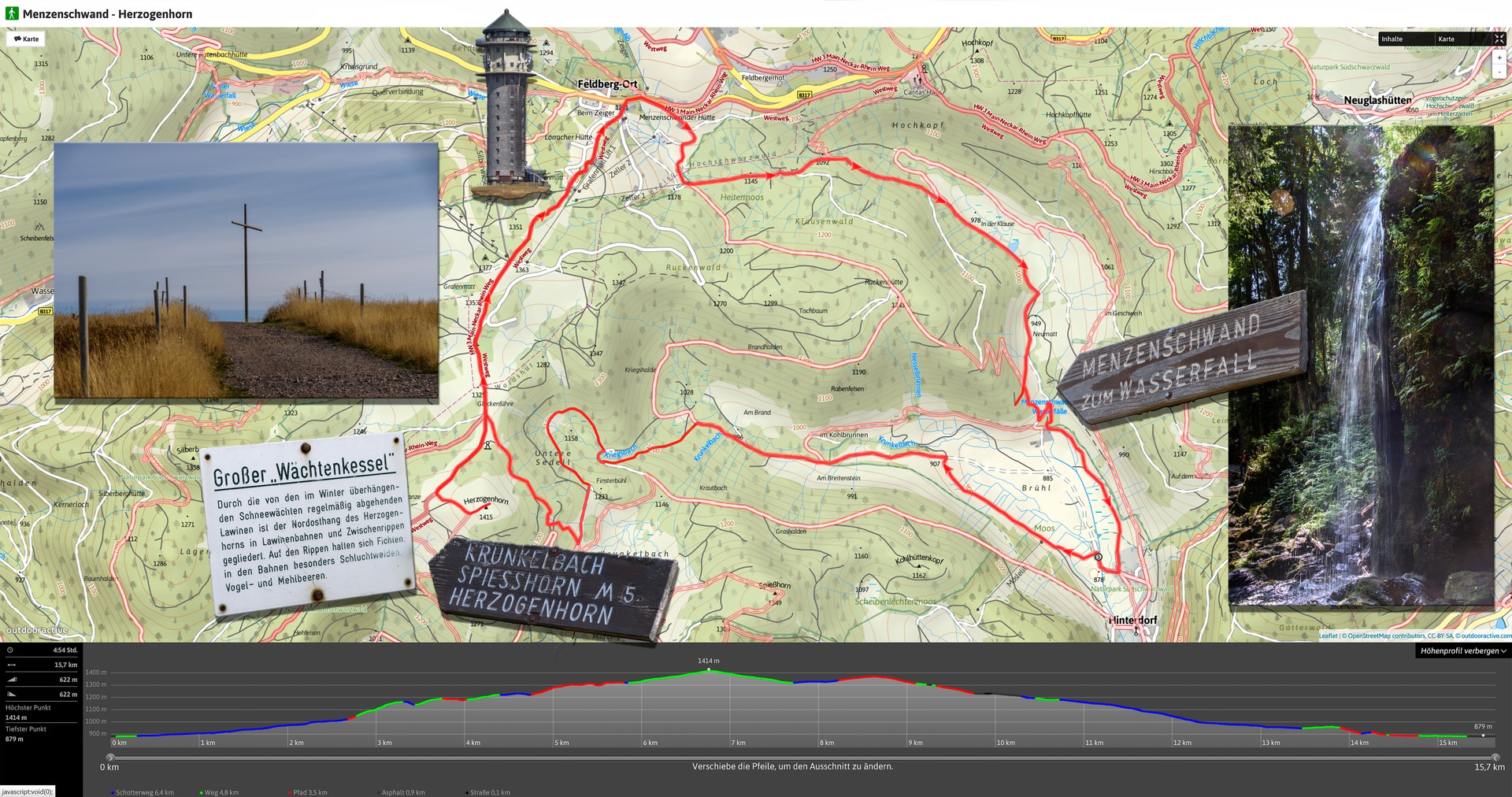The width and height of the screenshot is (1512, 797).
Task: Click the Höchster Punkt label
Action: [x=28, y=707]
